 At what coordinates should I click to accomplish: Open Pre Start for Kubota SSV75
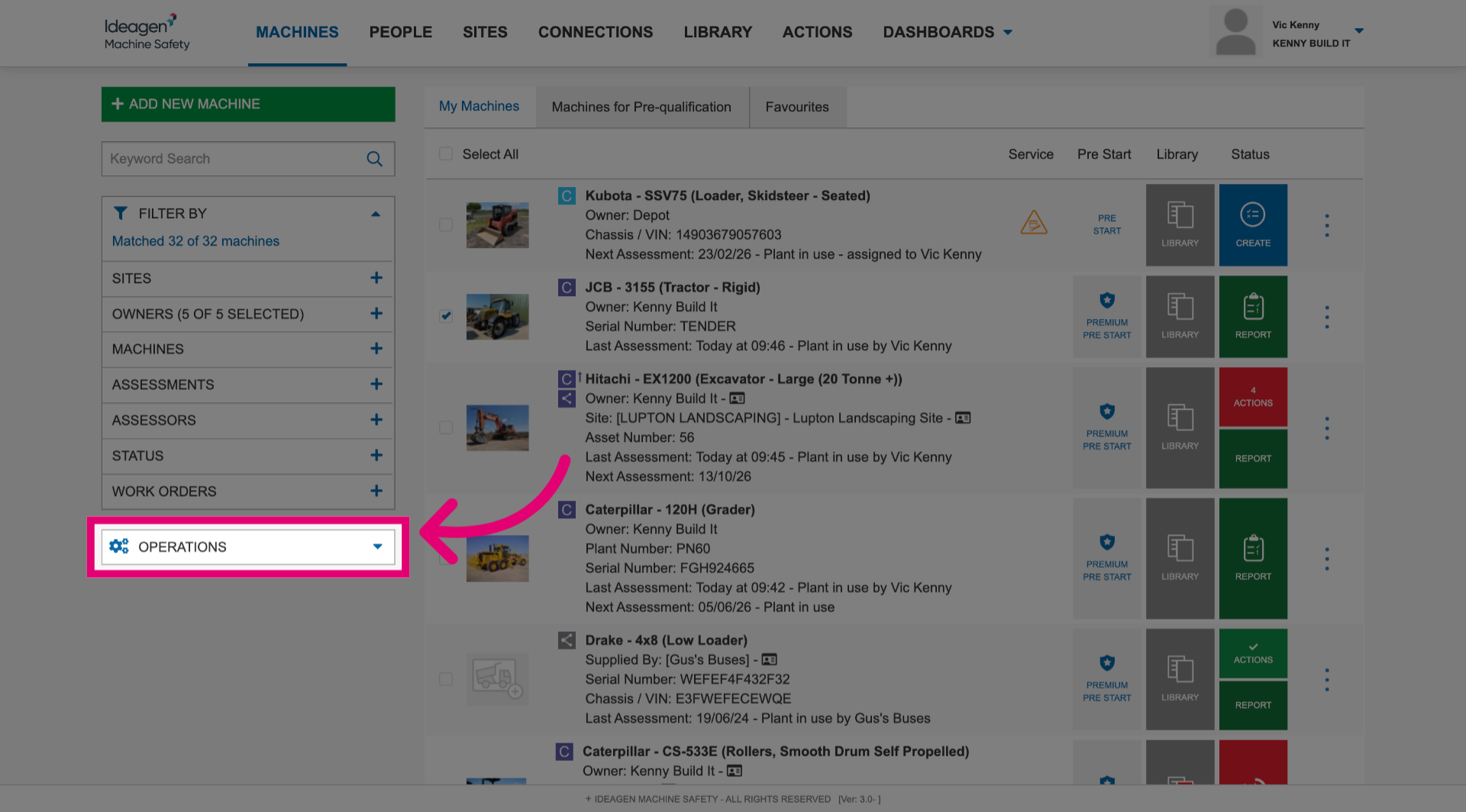1107,224
